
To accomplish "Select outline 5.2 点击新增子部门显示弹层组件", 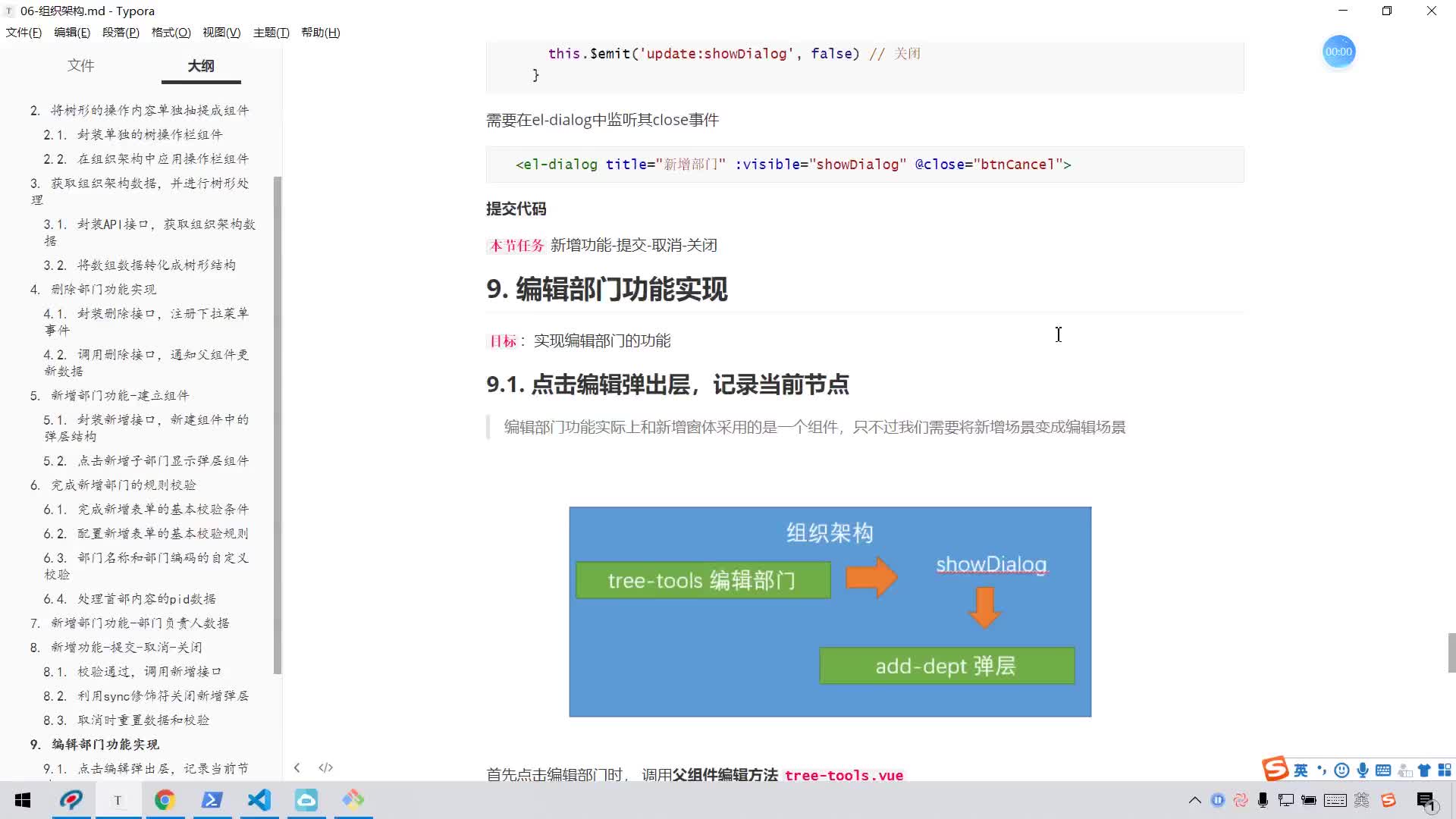I will pos(146,461).
